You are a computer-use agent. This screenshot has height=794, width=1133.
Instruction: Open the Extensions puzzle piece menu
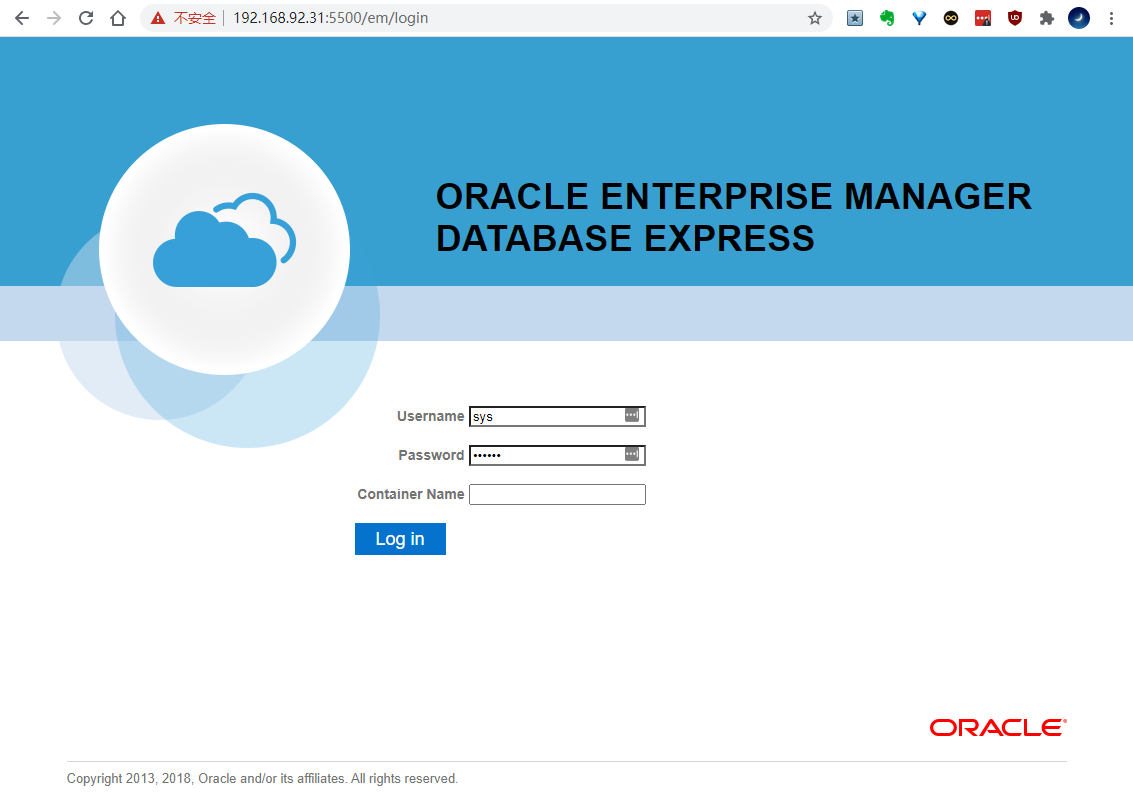coord(1046,18)
